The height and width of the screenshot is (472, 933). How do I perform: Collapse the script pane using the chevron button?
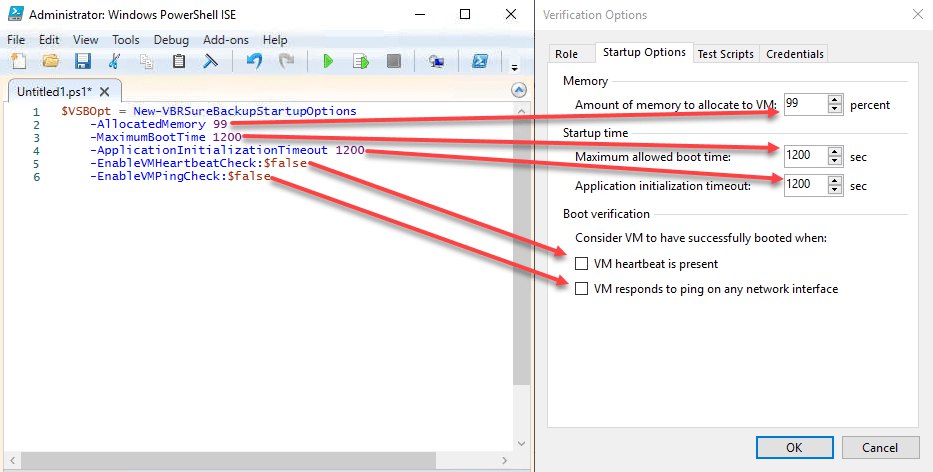tap(519, 90)
